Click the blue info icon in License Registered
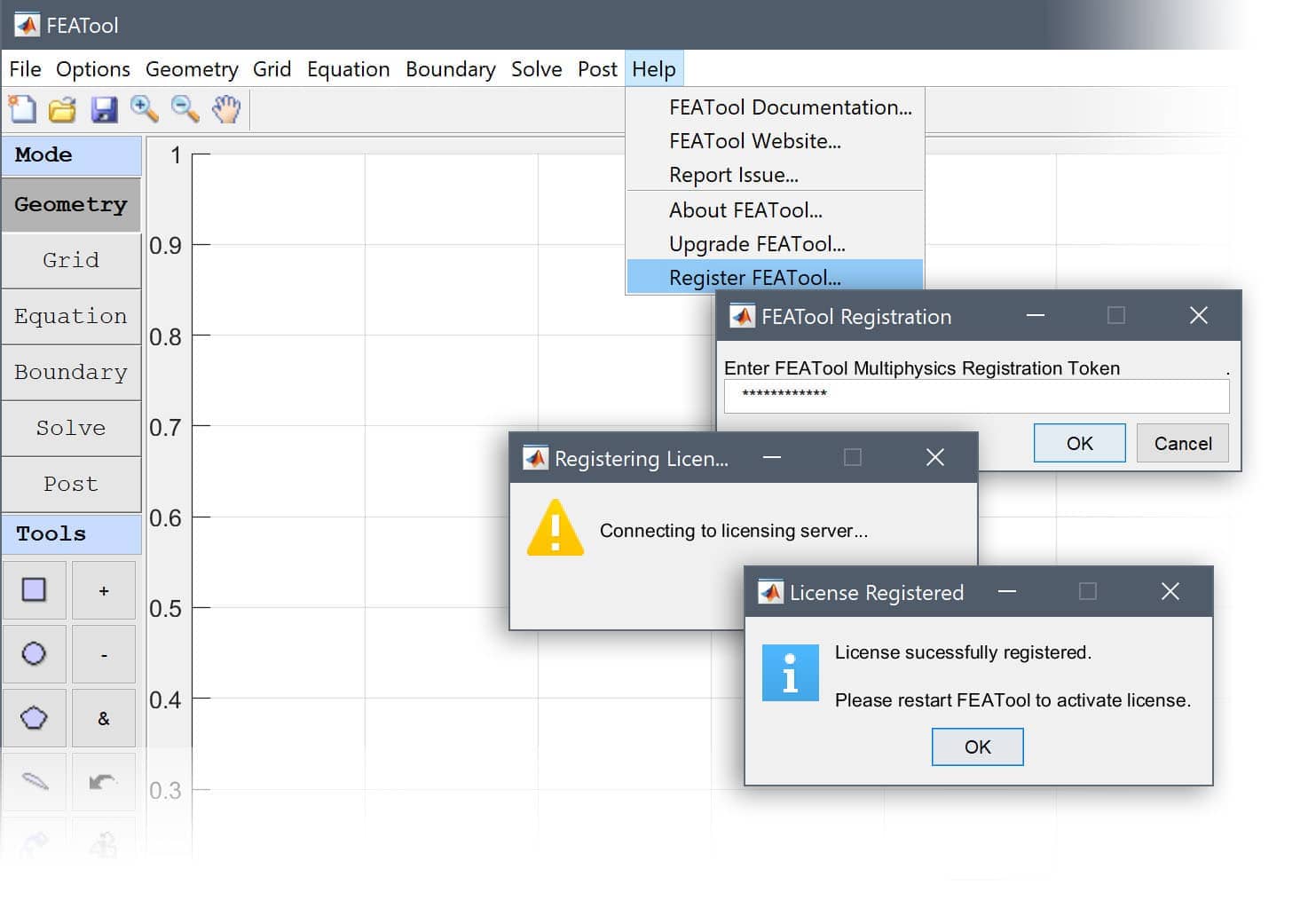Image resolution: width=1316 pixels, height=924 pixels. click(x=790, y=673)
